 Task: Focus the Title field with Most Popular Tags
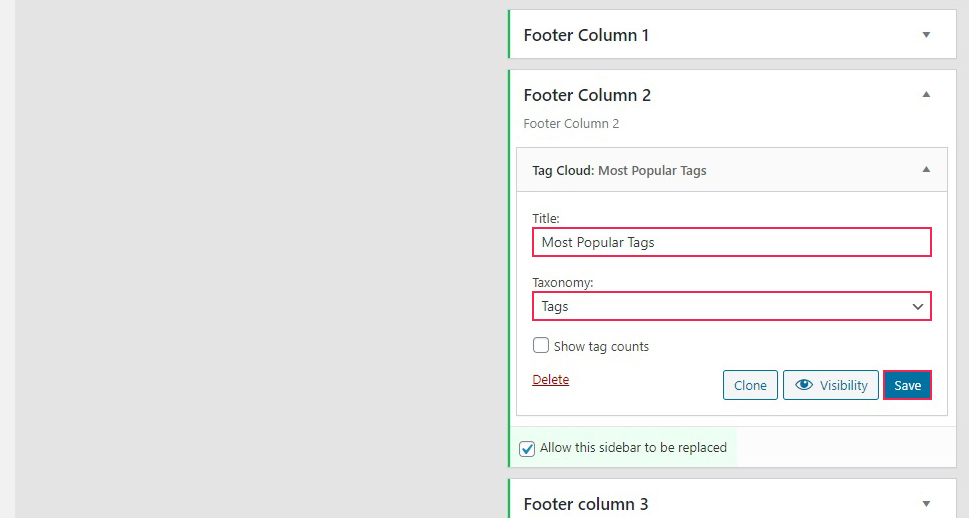point(732,242)
